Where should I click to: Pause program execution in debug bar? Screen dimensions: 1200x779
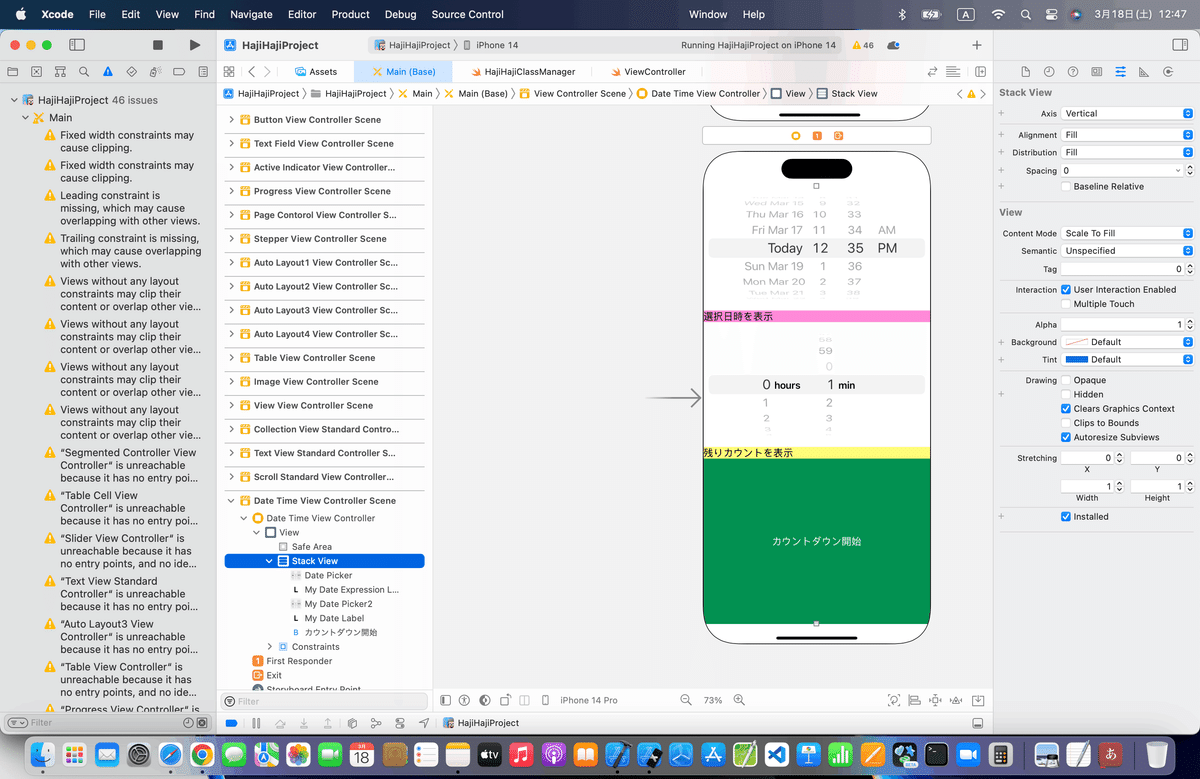pyautogui.click(x=256, y=723)
